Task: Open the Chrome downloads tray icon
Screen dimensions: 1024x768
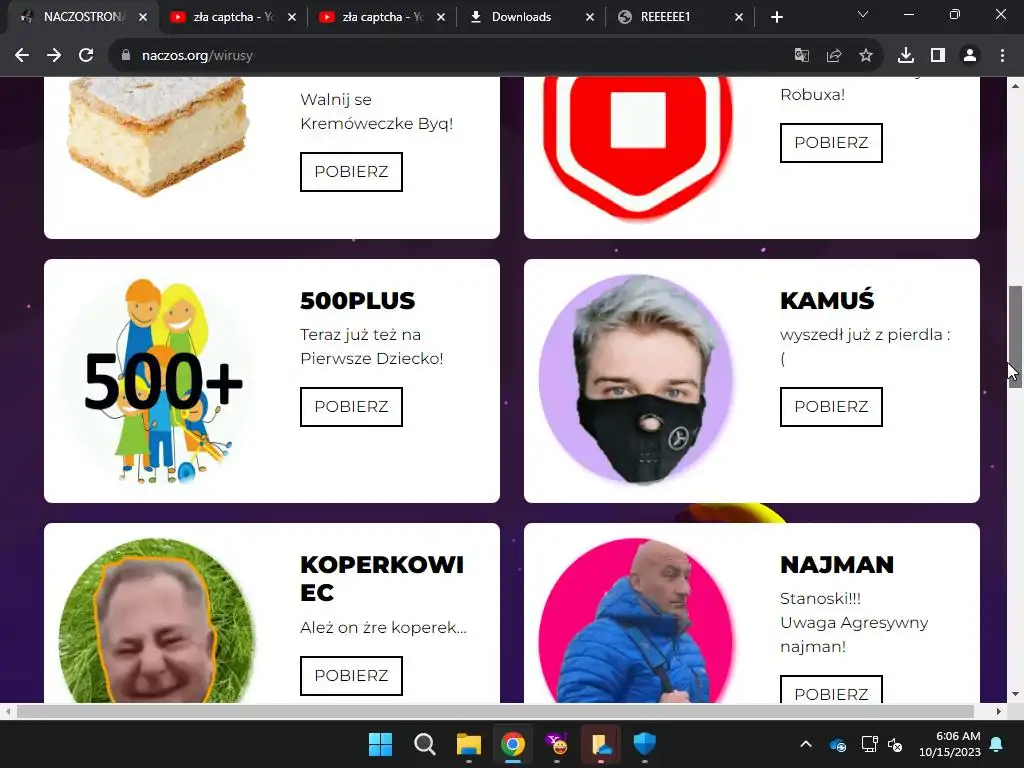Action: pos(906,56)
